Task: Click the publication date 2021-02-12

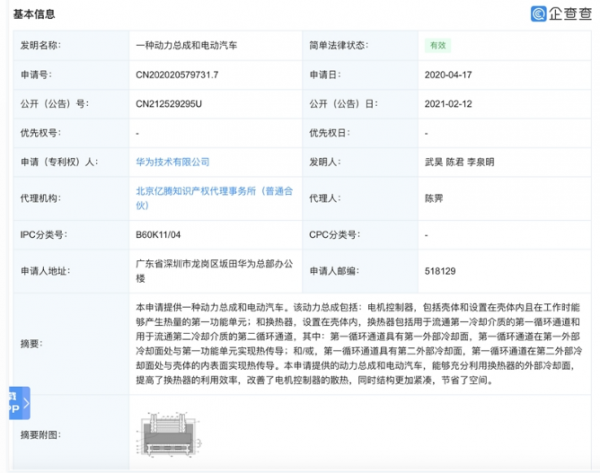Action: coord(448,104)
